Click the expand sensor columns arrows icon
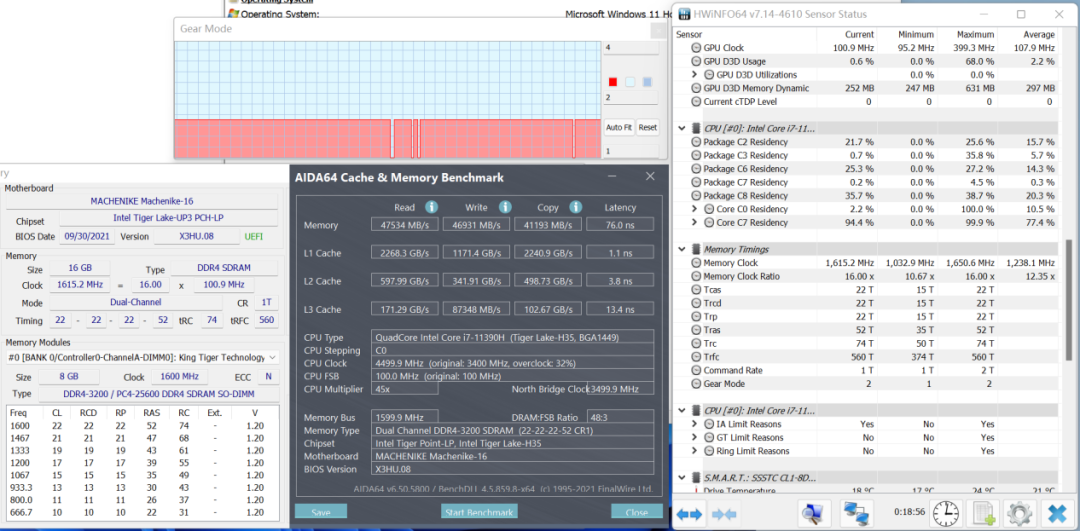Screen dimensions: 1080x531 point(689,514)
